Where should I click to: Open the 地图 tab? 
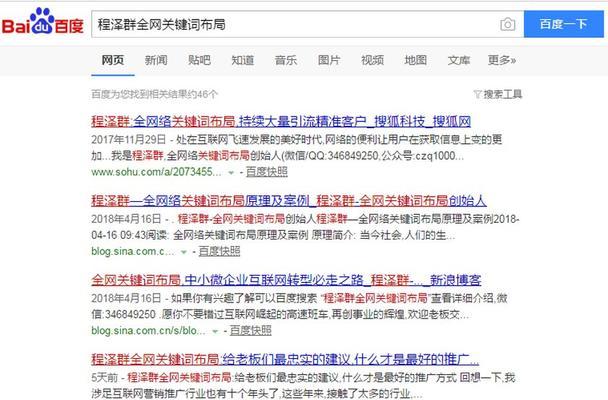(416, 60)
